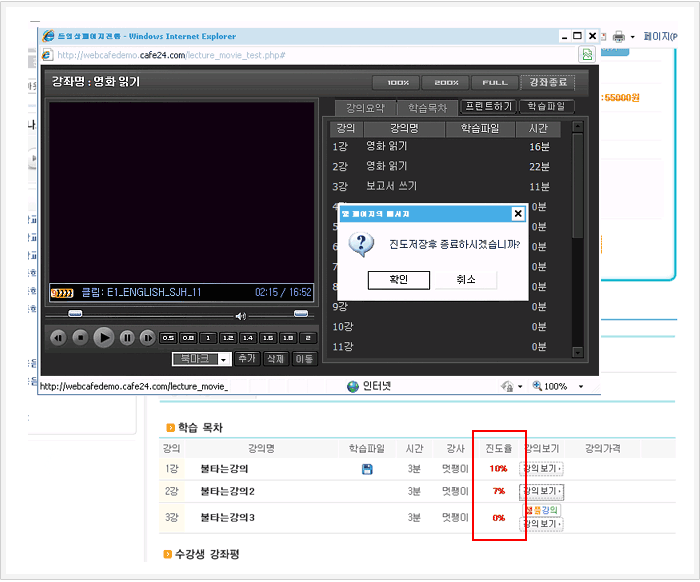This screenshot has width=700, height=582.
Task: Click 이동 to jump to bookmark
Action: click(x=304, y=358)
